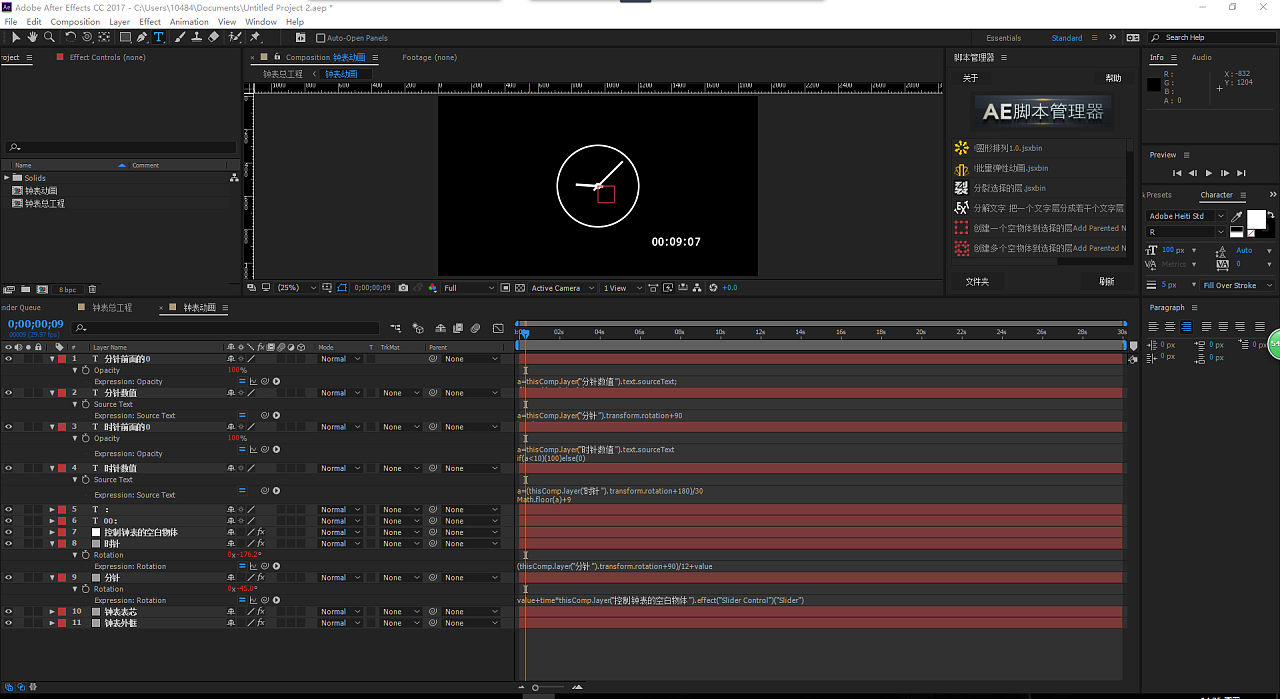Image resolution: width=1280 pixels, height=699 pixels.
Task: Open the Graph Editor in the timeline
Action: [x=498, y=327]
